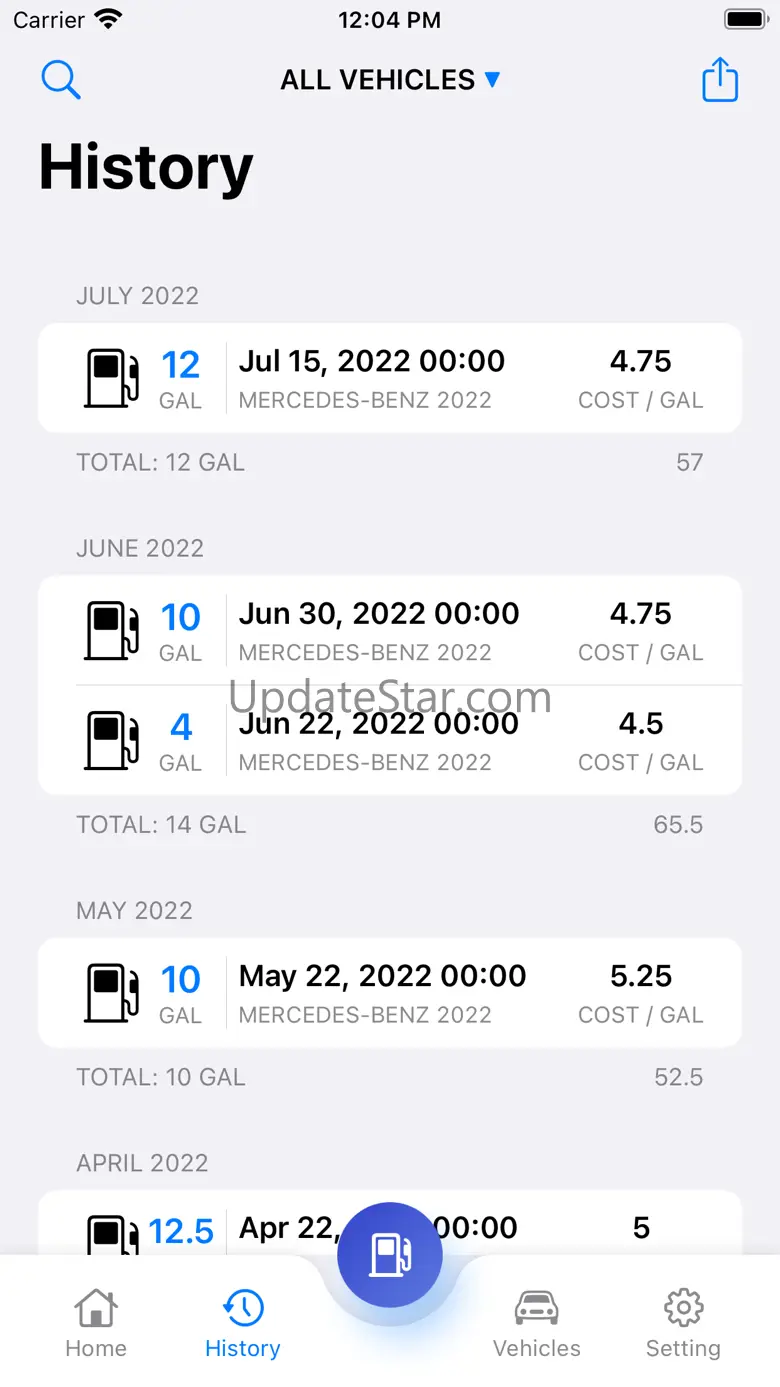Viewport: 780px width, 1387px height.
Task: Tap the share export icon
Action: coord(720,80)
